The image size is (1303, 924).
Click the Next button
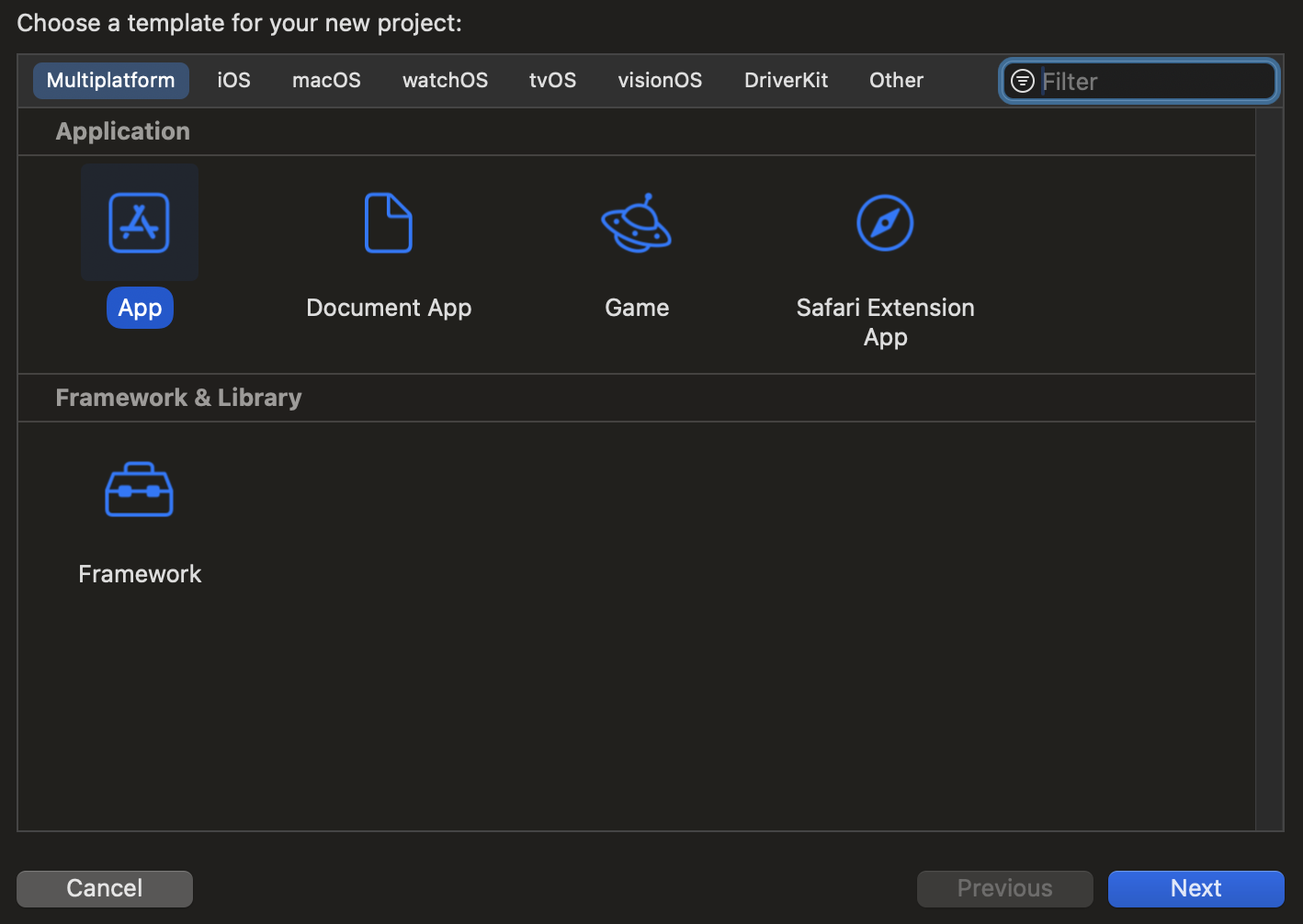pos(1195,888)
